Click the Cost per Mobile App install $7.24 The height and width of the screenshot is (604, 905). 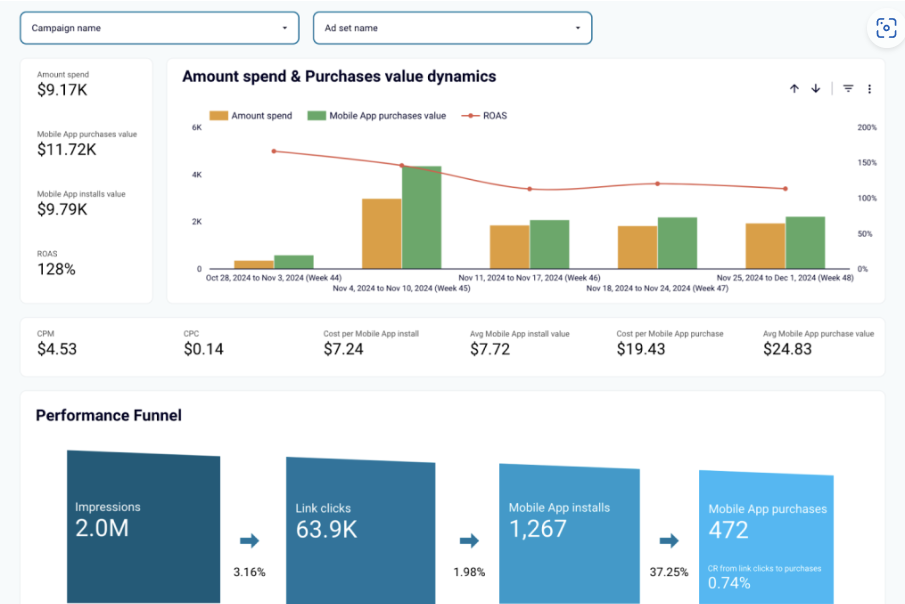point(371,344)
